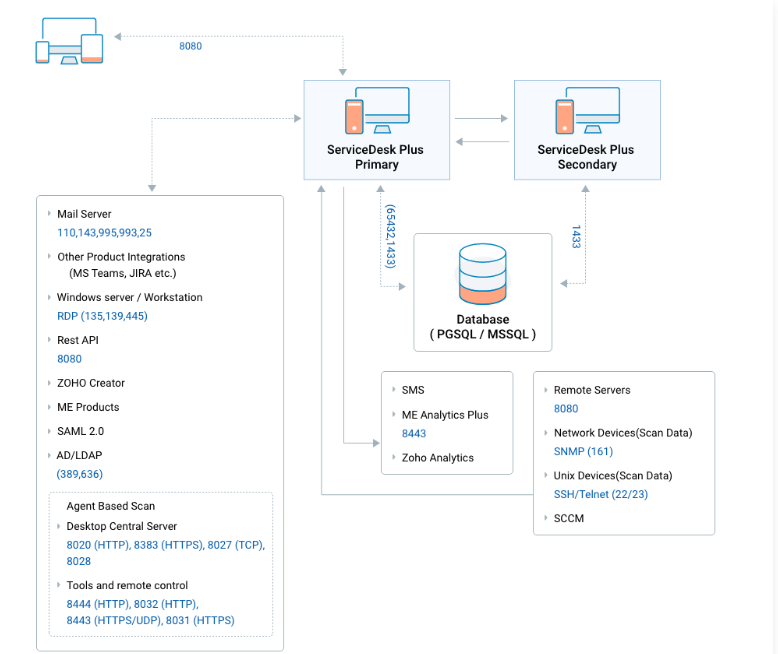Click Windows server / Workstation entry
778x654 pixels.
[x=130, y=297]
